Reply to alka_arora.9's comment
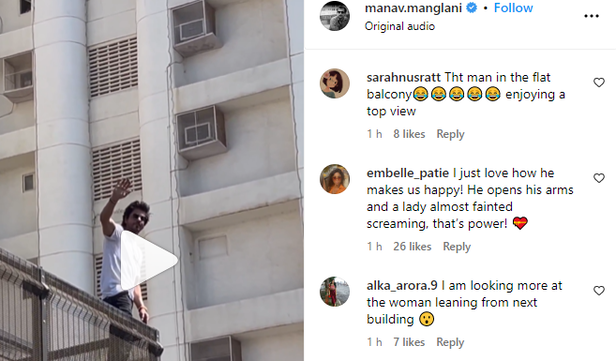Screen dimensions: 616x361 click(x=450, y=342)
